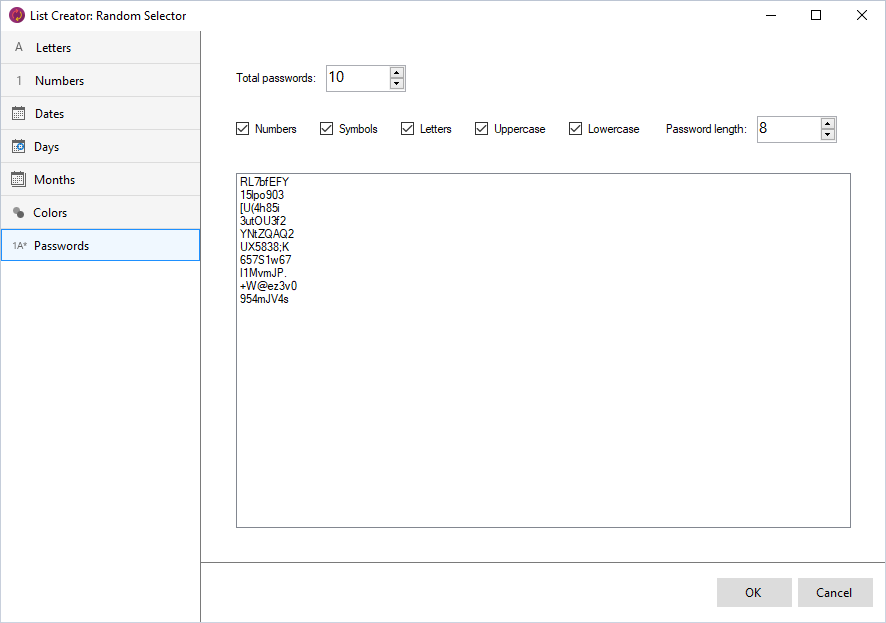Select the Dates category

(101, 114)
